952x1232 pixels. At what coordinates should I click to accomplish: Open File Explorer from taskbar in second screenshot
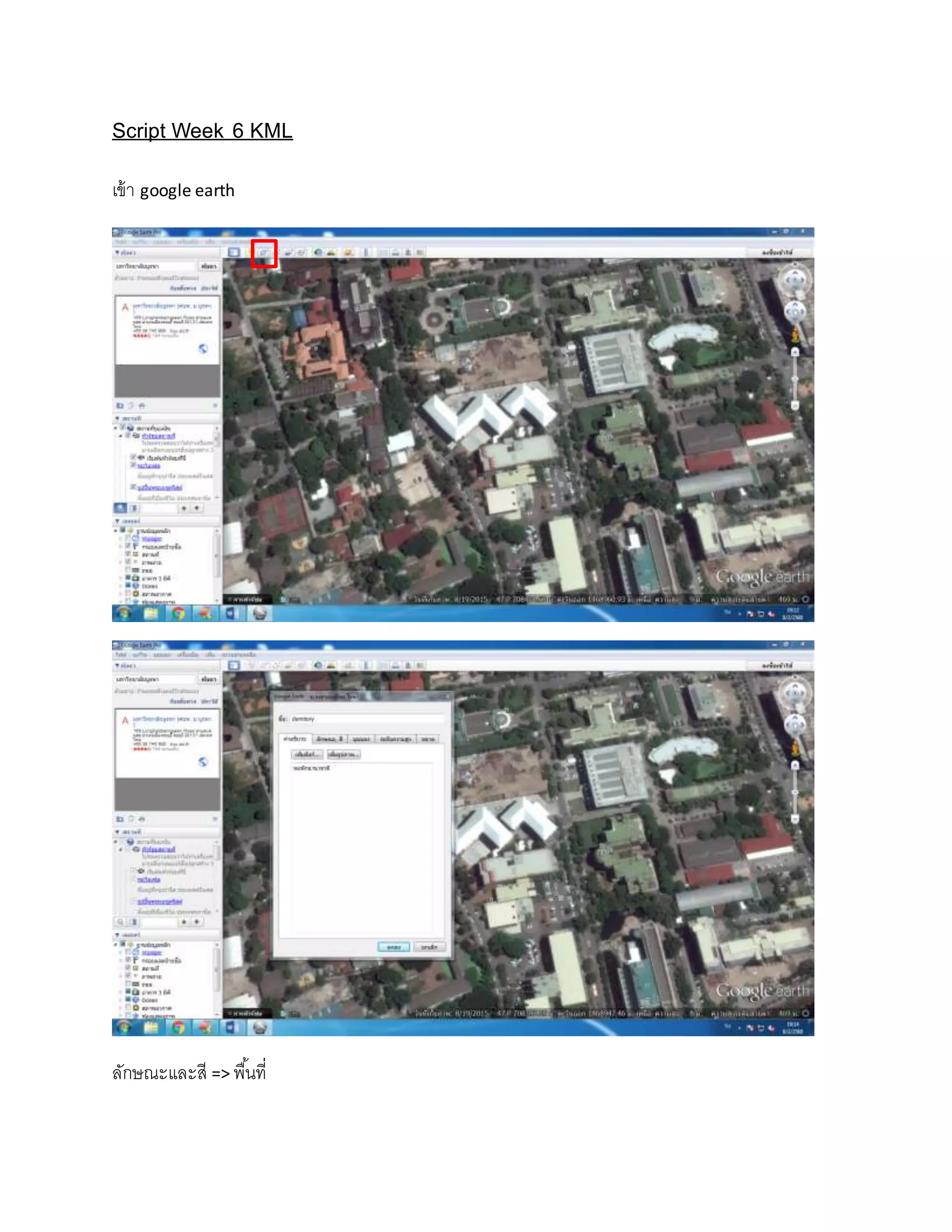pos(151,1027)
